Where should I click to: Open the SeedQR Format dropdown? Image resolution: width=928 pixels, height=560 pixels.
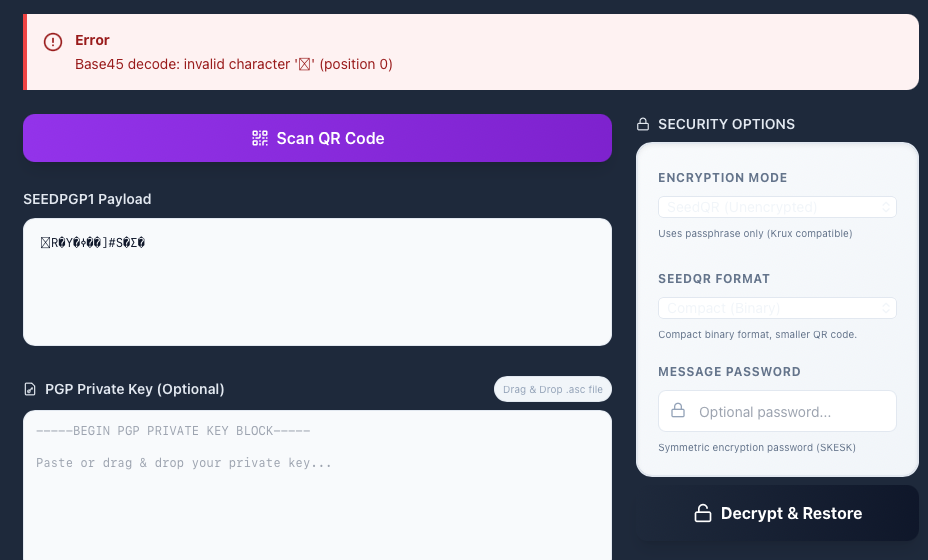pyautogui.click(x=777, y=308)
